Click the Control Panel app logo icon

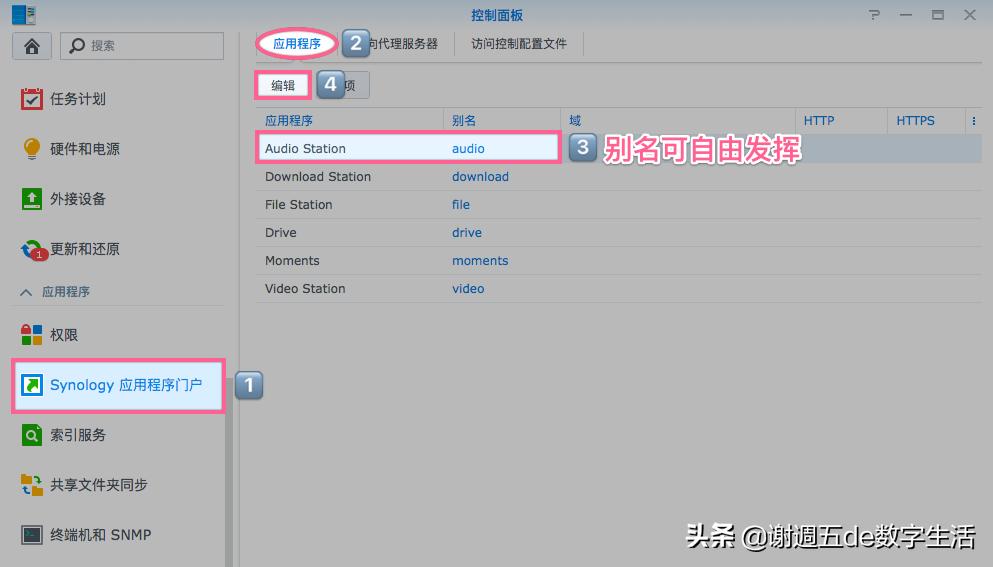tap(24, 15)
